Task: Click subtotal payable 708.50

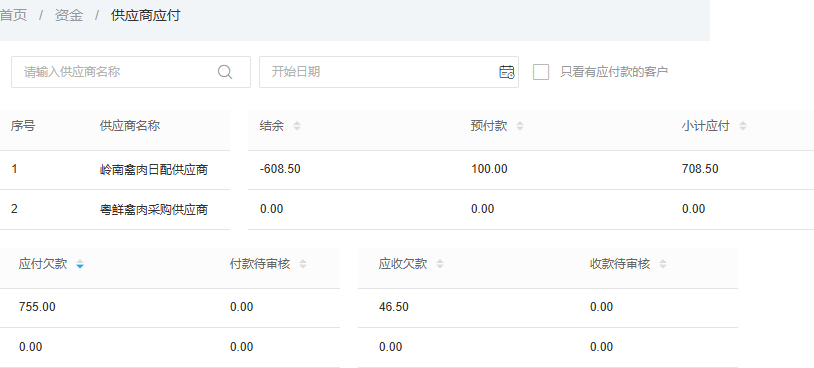Action: point(700,169)
